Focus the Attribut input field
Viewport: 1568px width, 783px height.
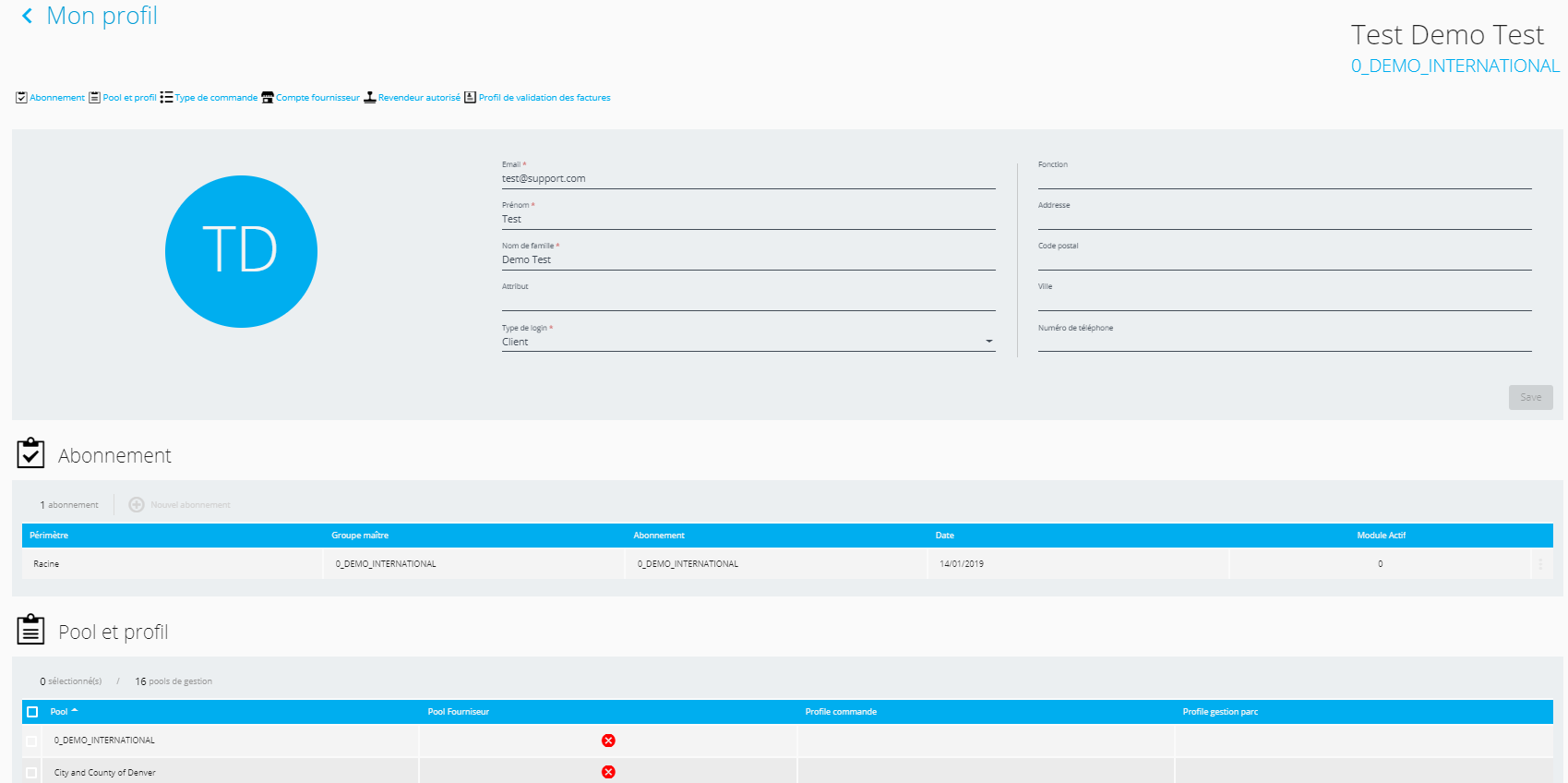[x=748, y=301]
